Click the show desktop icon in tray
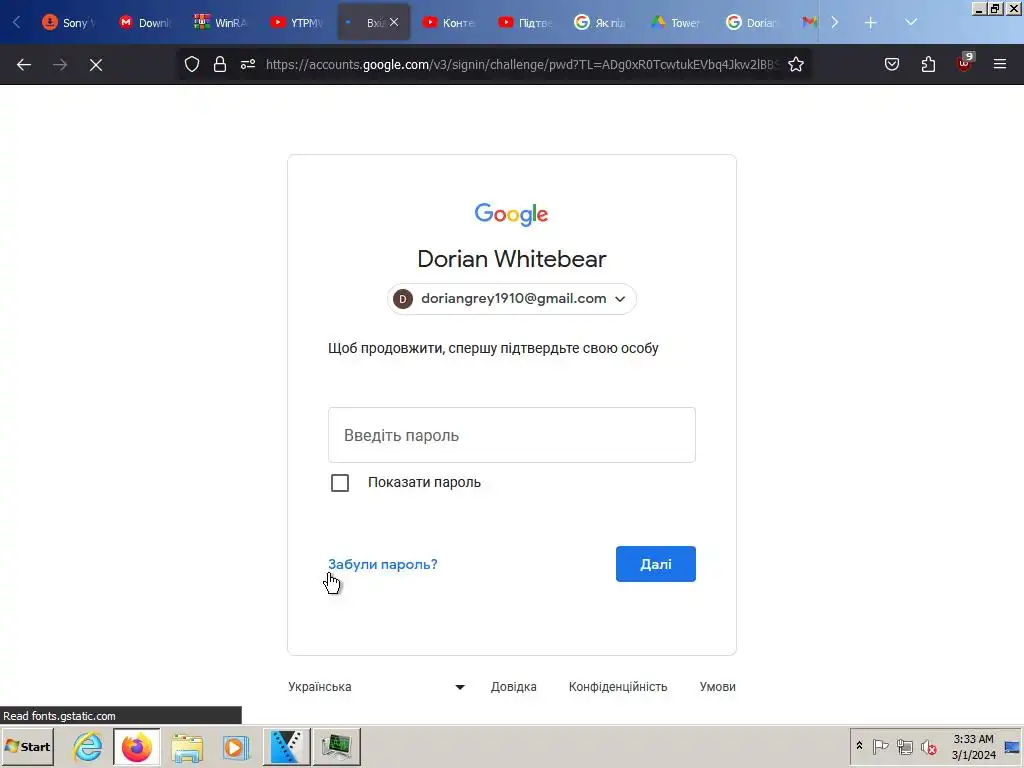This screenshot has height=768, width=1024. tap(1012, 746)
